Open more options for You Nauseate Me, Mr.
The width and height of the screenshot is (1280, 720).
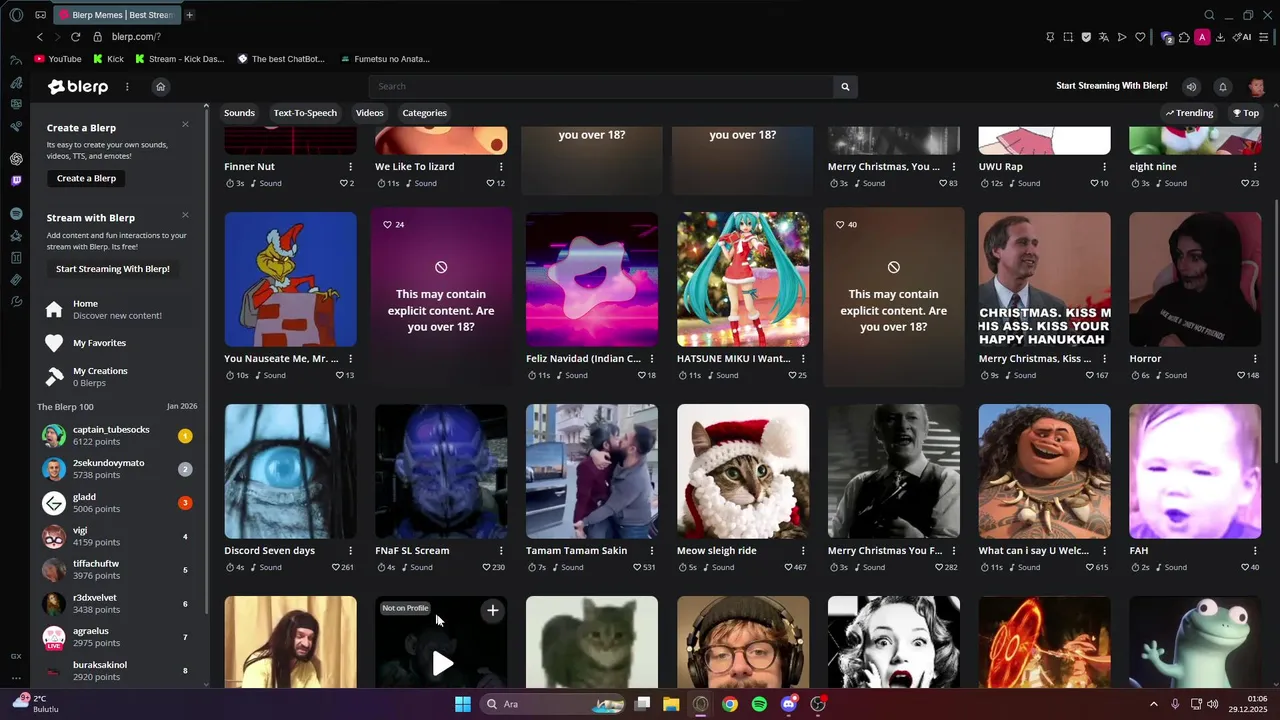coord(350,359)
